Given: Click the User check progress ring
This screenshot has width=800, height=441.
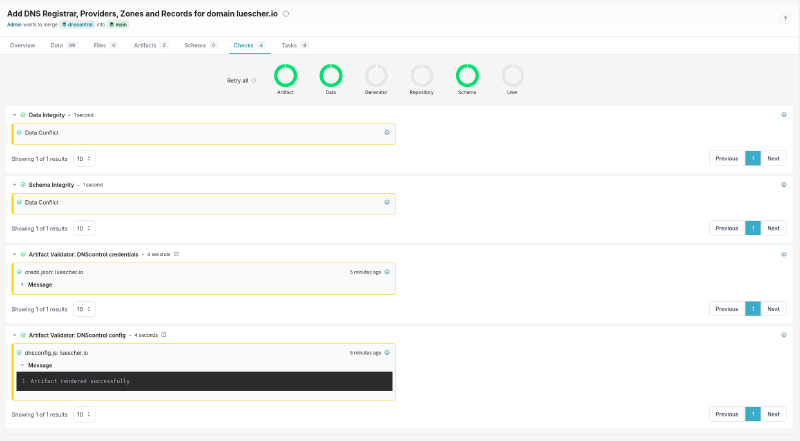Looking at the screenshot, I should tap(512, 76).
